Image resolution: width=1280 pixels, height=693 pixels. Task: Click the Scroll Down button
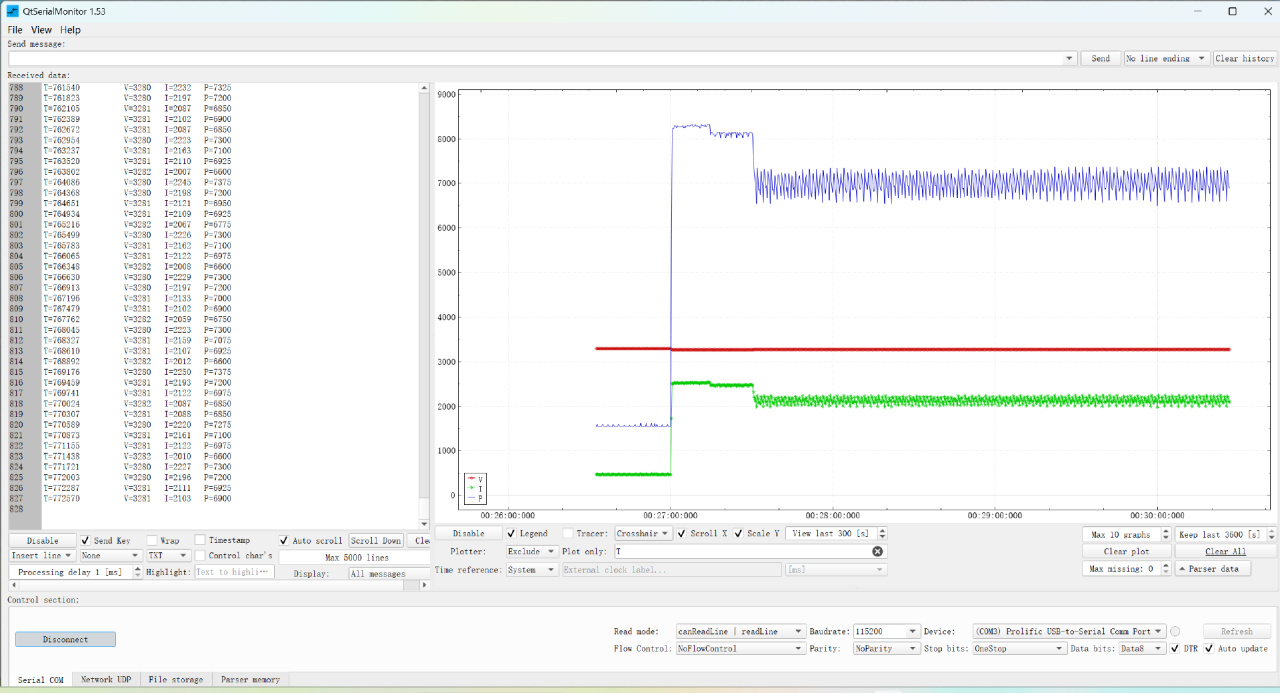pos(376,540)
